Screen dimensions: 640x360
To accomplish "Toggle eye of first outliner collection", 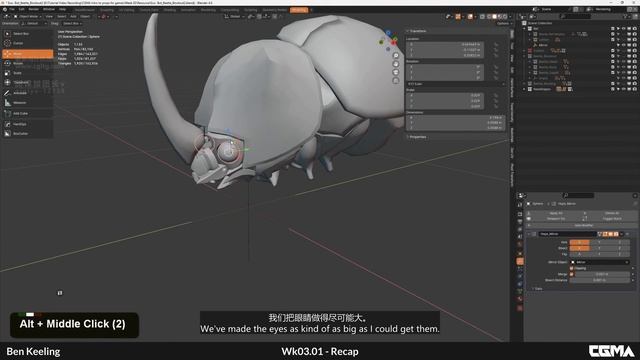I will 624,29.
